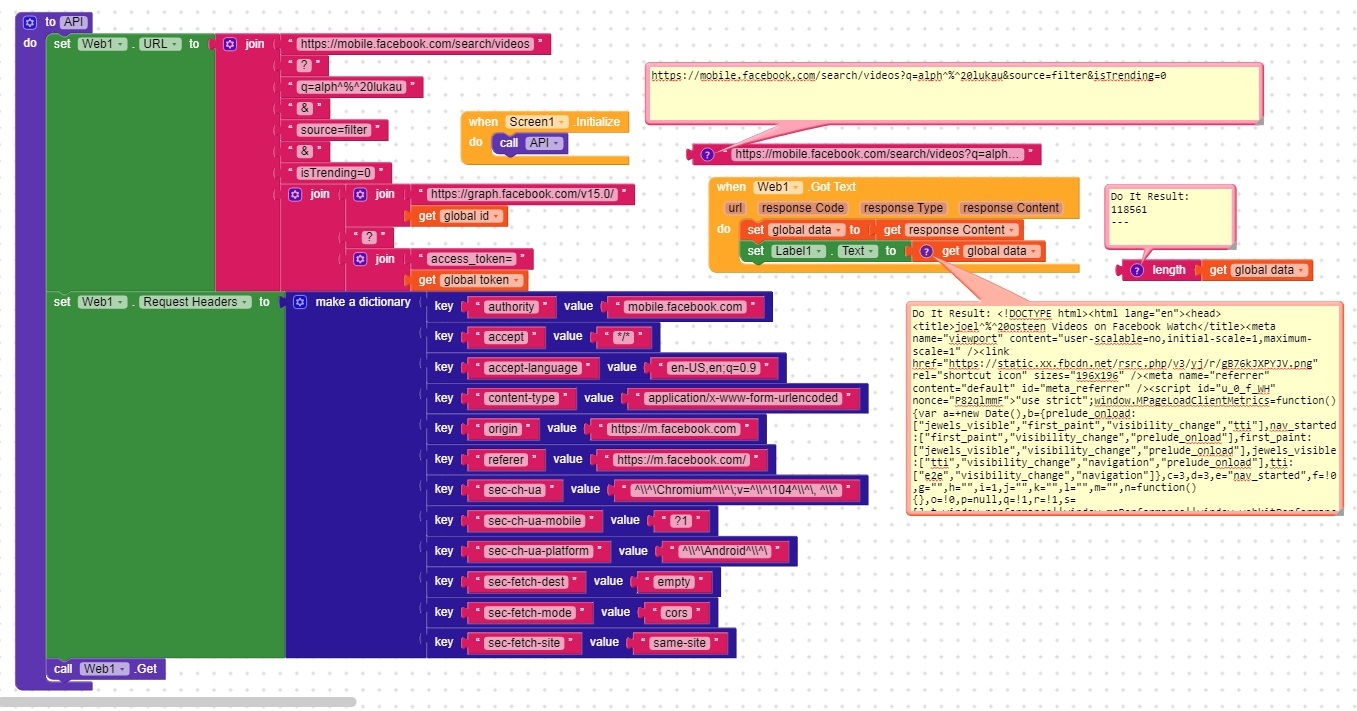Click the horizontal scrollbar at the bottom
Image resolution: width=1357 pixels, height=711 pixels.
(x=180, y=702)
